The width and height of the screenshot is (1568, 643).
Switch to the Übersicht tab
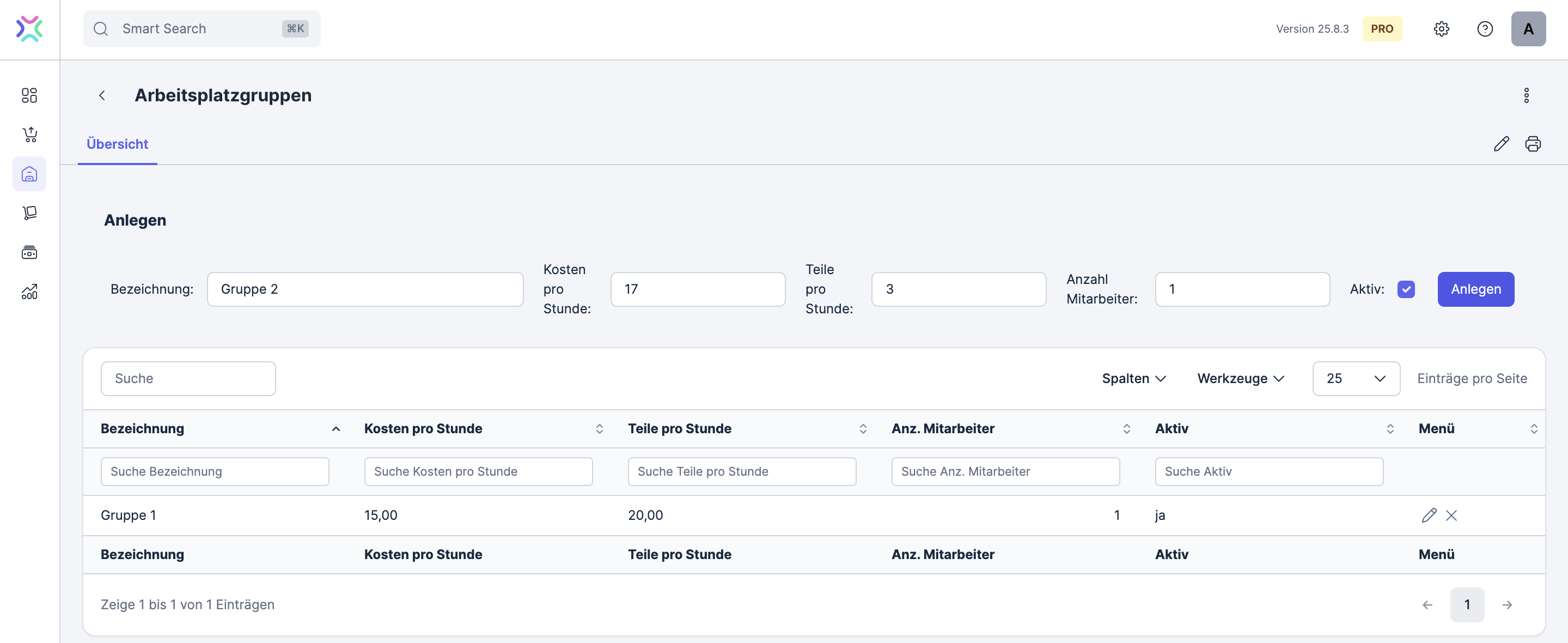117,144
